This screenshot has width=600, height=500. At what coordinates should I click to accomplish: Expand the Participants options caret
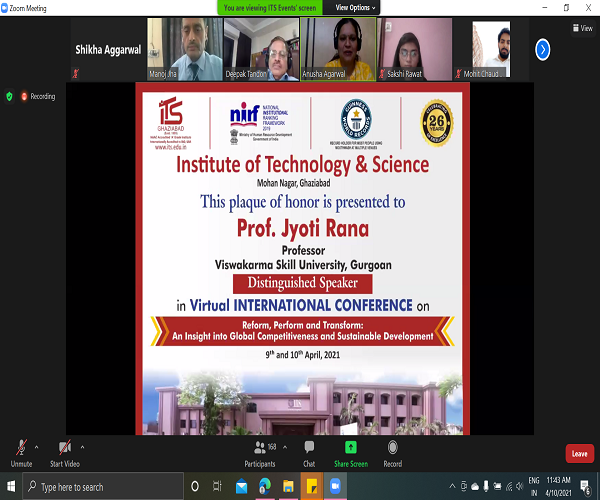pyautogui.click(x=285, y=447)
